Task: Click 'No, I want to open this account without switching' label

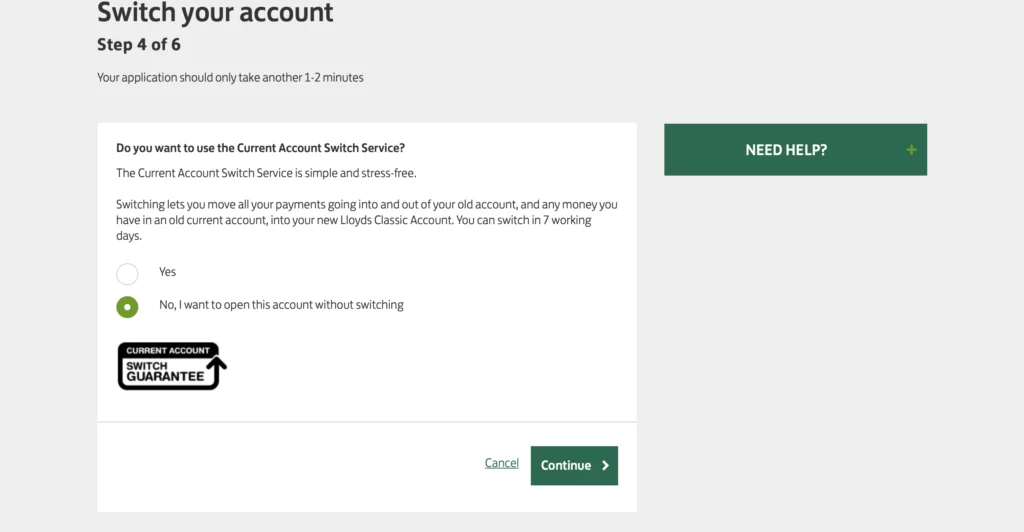Action: pos(281,305)
